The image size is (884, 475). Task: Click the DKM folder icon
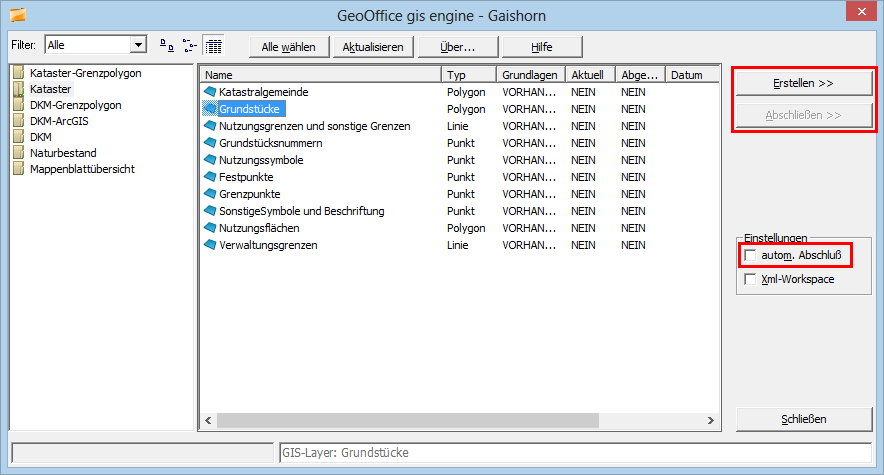point(19,137)
